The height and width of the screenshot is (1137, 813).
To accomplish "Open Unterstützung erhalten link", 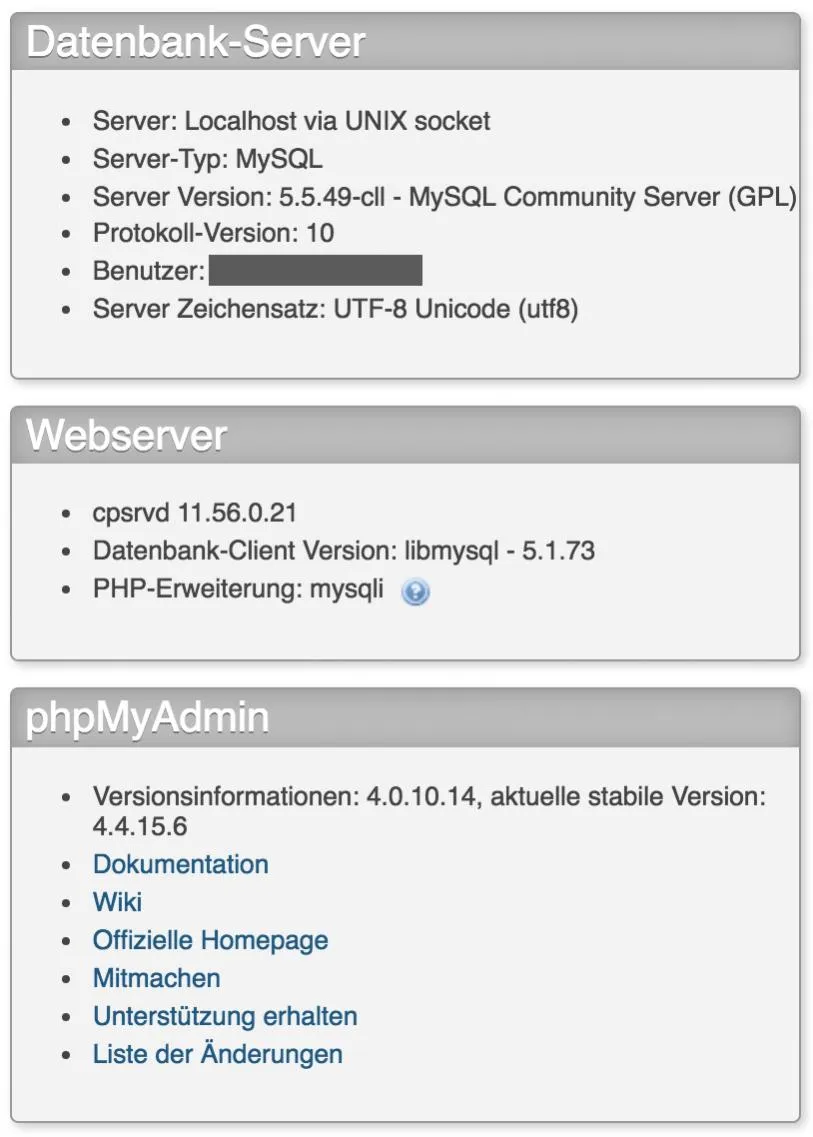I will click(225, 1016).
